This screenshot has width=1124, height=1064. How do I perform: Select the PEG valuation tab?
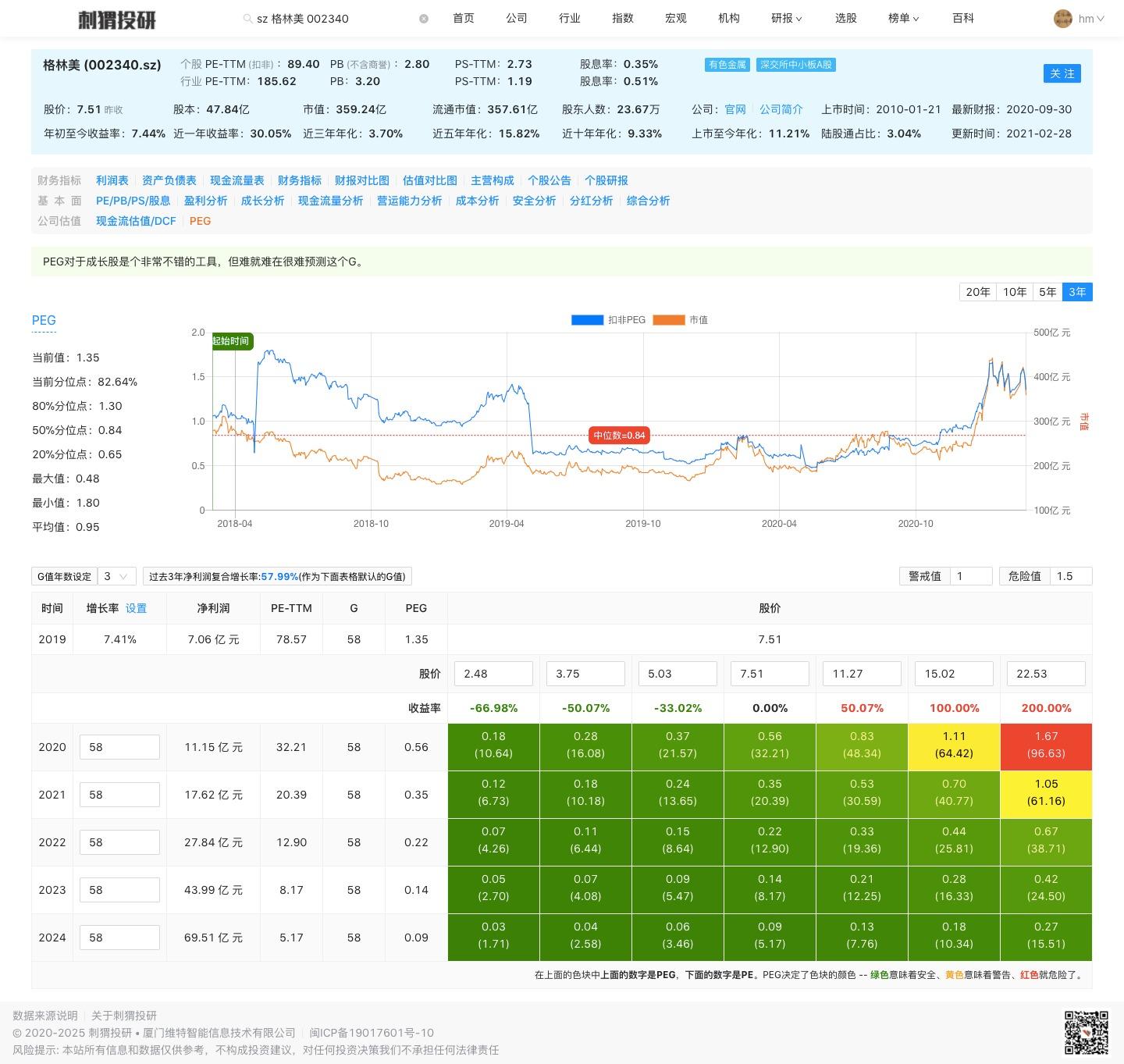click(201, 221)
